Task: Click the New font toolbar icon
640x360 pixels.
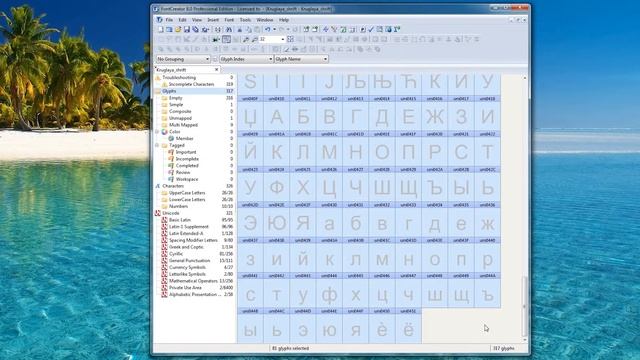Action: 161,29
